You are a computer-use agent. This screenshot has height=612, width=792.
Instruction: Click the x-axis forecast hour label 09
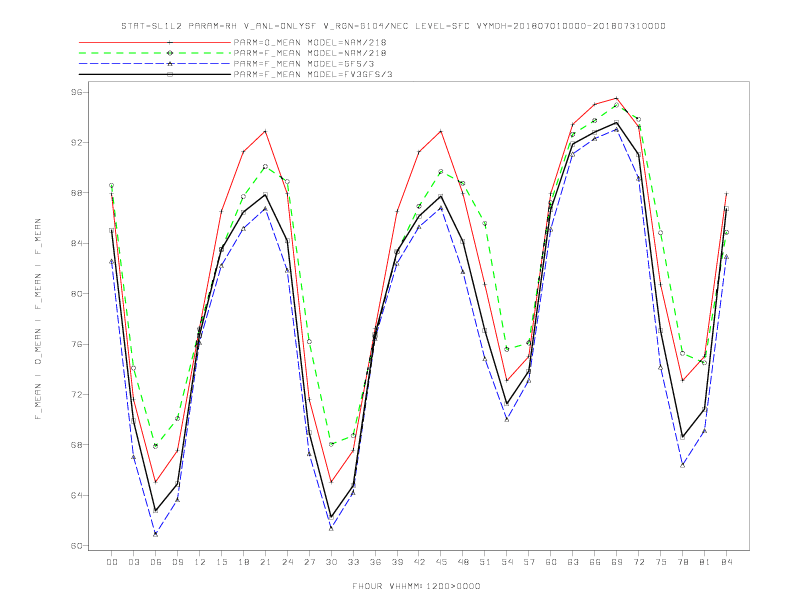pos(177,562)
